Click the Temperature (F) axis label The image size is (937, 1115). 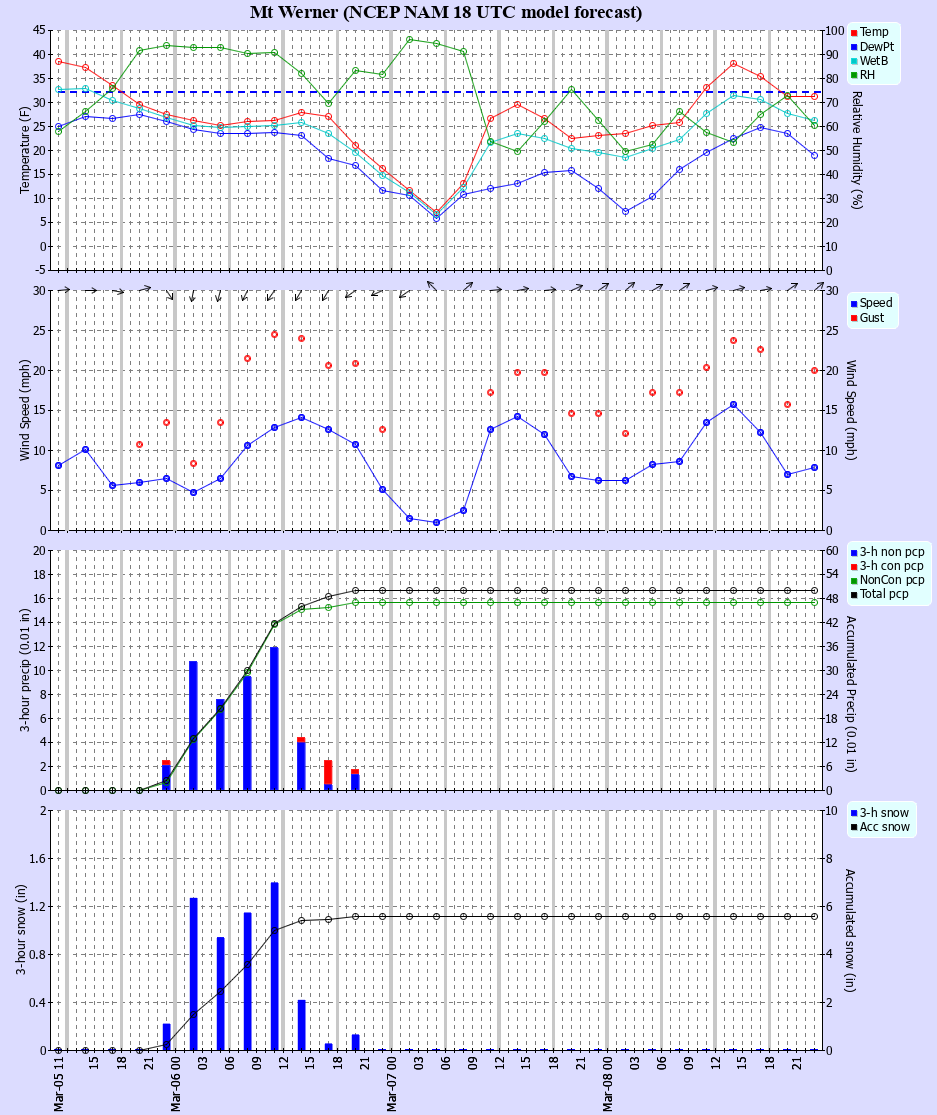pyautogui.click(x=26, y=150)
